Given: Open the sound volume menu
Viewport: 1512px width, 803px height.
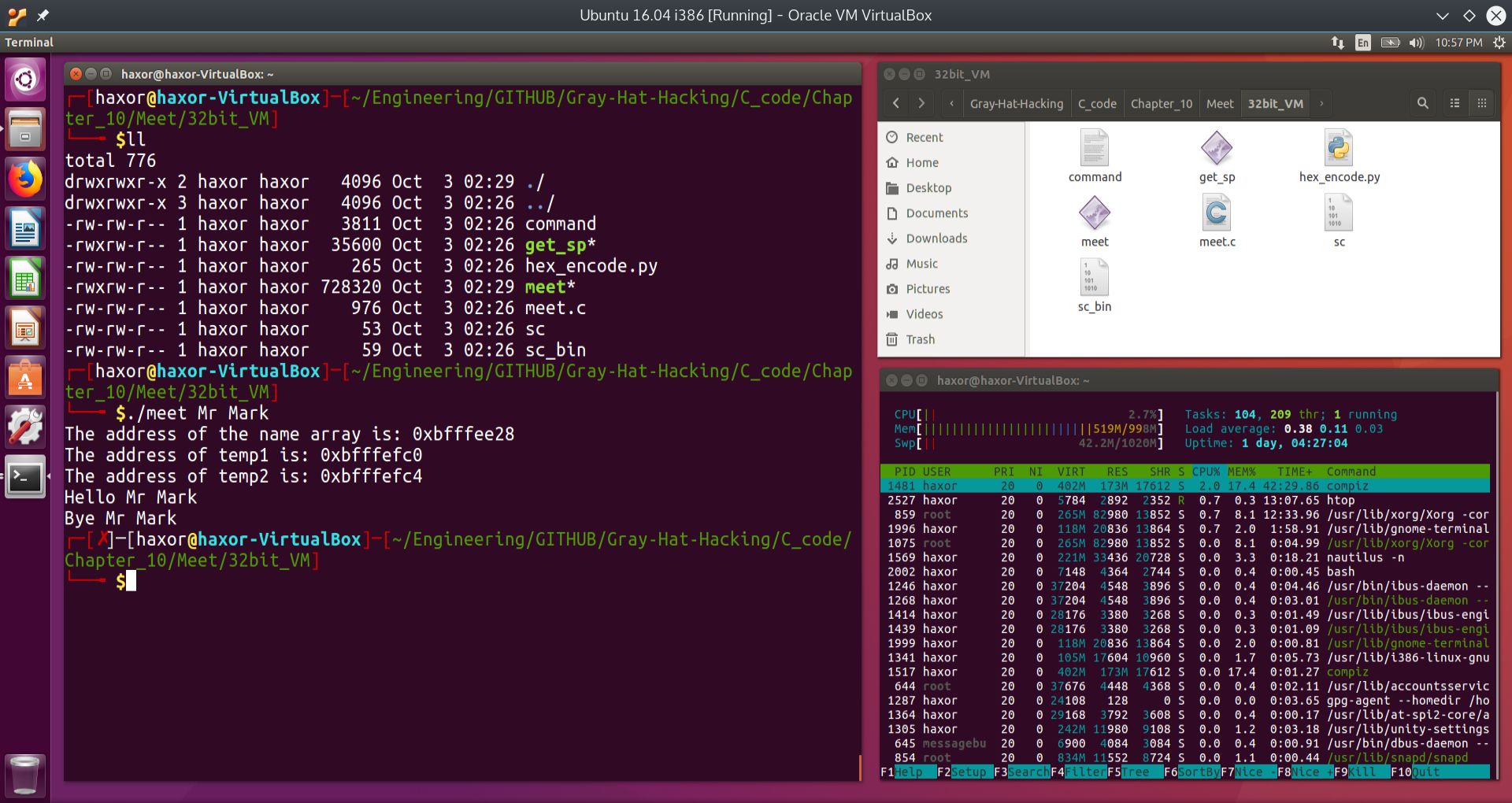Looking at the screenshot, I should (x=1416, y=43).
